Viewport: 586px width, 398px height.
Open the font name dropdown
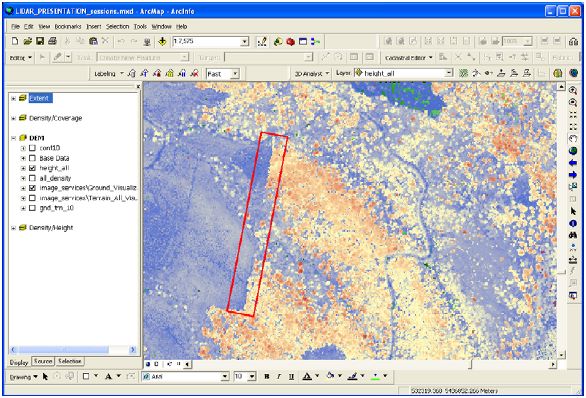225,377
